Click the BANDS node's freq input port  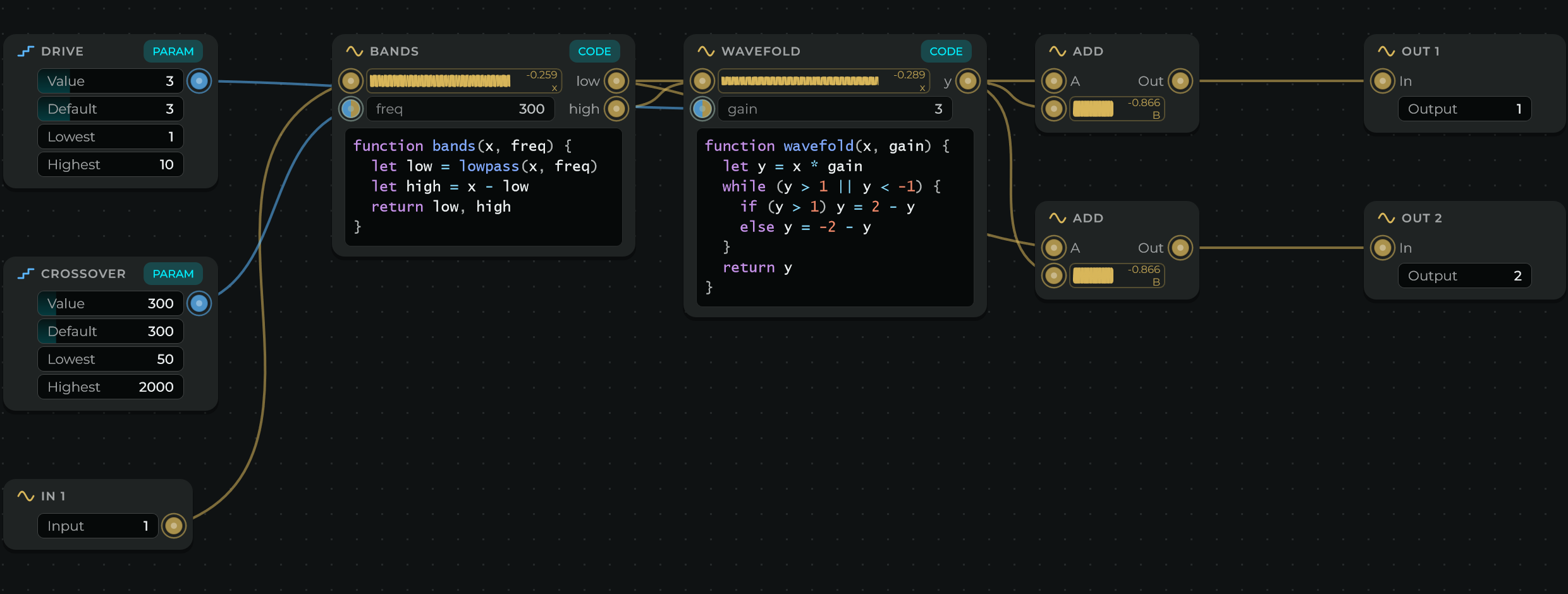(351, 109)
